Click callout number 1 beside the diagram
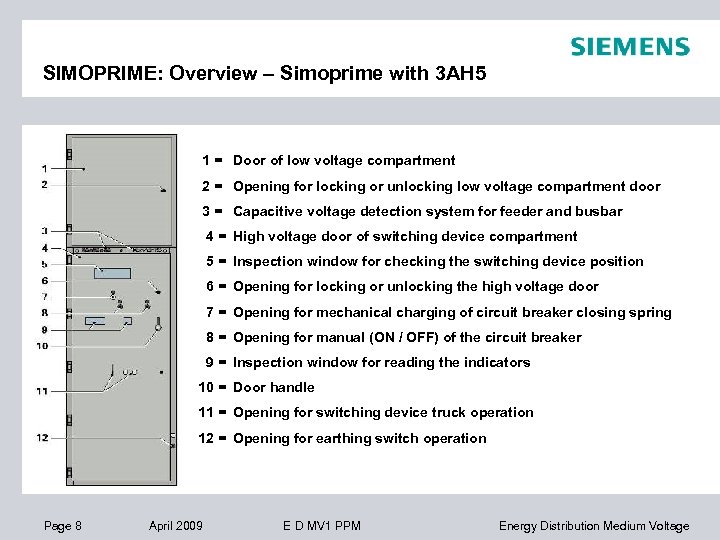Screen dimensions: 720x540 pyautogui.click(x=45, y=169)
